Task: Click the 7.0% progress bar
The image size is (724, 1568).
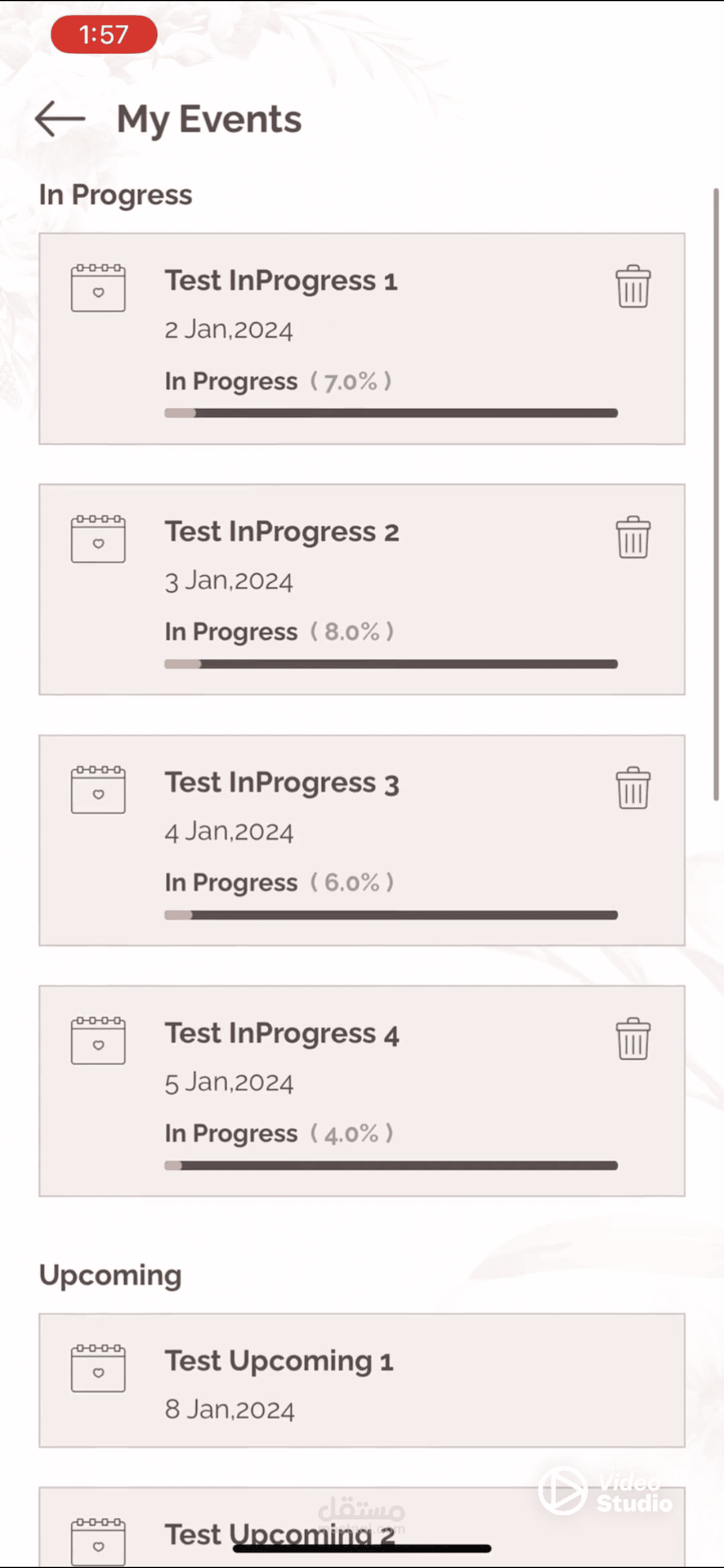Action: pyautogui.click(x=391, y=414)
